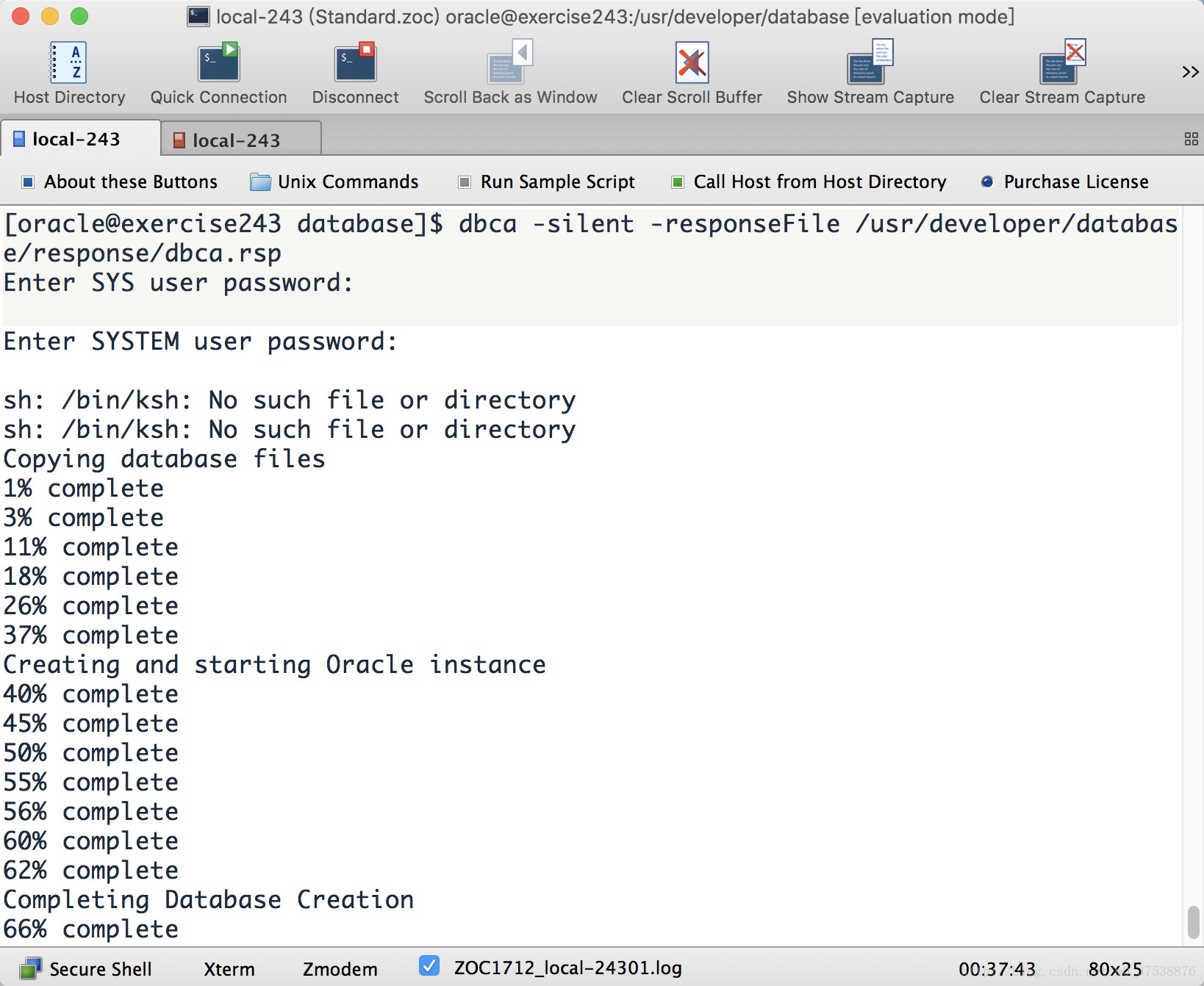Screen dimensions: 1204x986
Task: Click the 'Copying database files' line
Action: coord(165,459)
